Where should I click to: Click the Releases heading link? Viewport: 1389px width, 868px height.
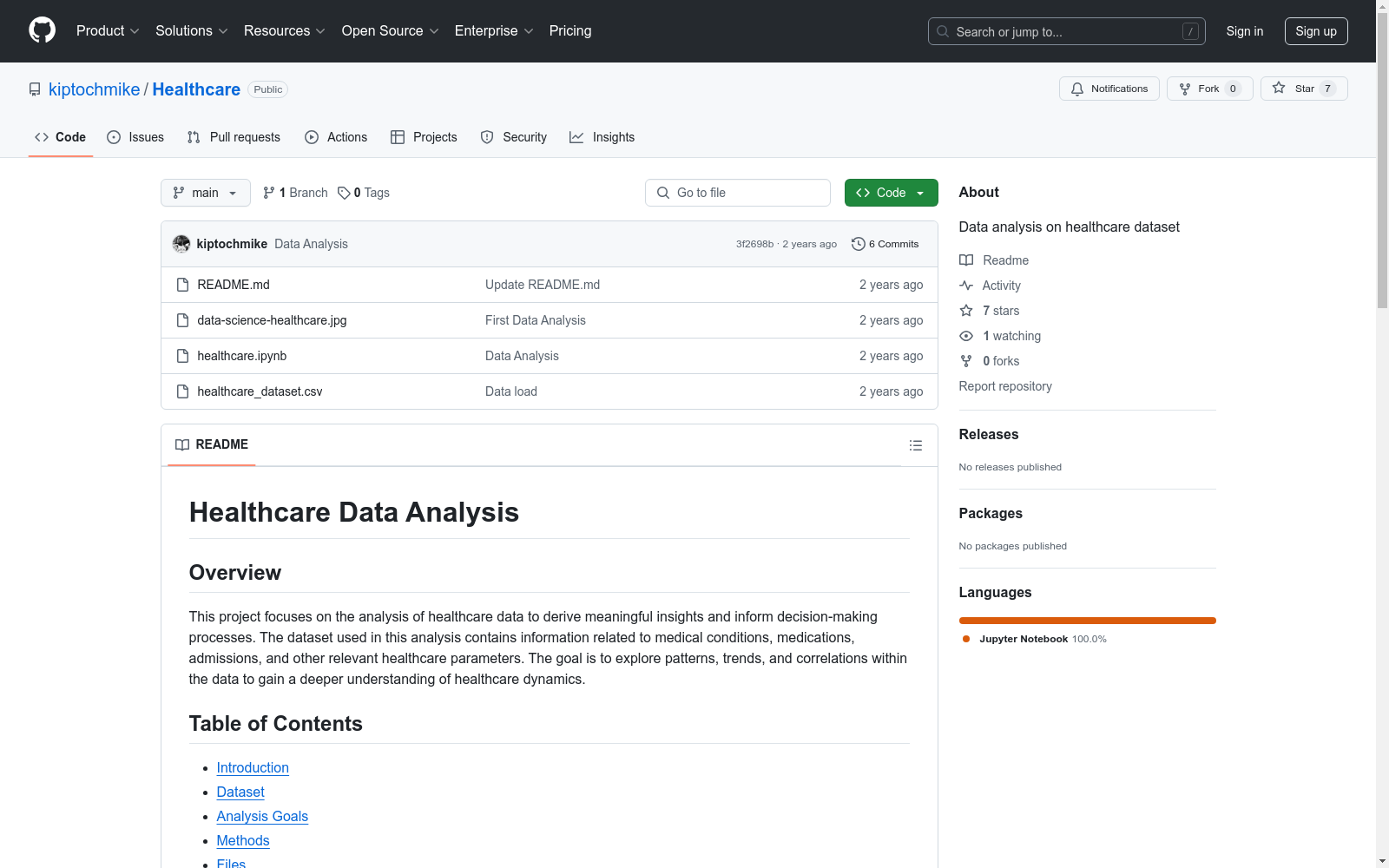(x=989, y=434)
